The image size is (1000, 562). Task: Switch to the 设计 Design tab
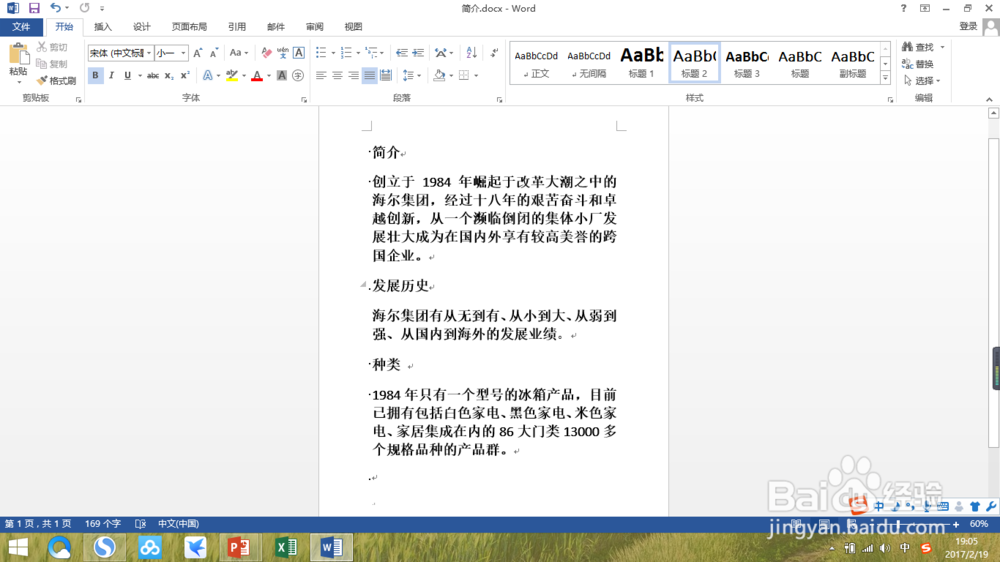pyautogui.click(x=142, y=27)
